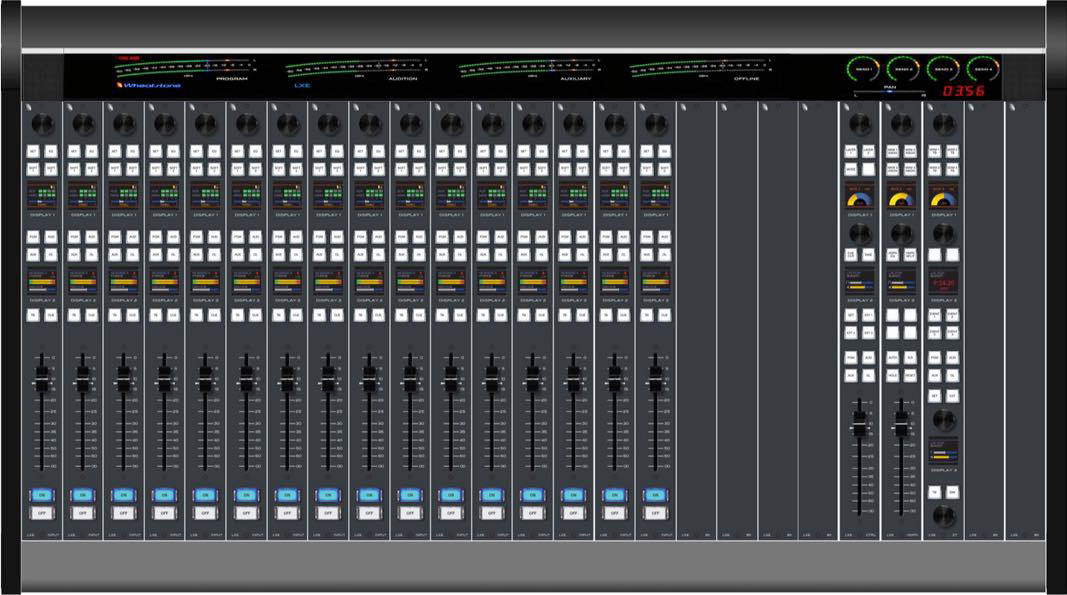The width and height of the screenshot is (1067, 595).
Task: Turn off the first input channel with OFF
Action: pos(41,512)
